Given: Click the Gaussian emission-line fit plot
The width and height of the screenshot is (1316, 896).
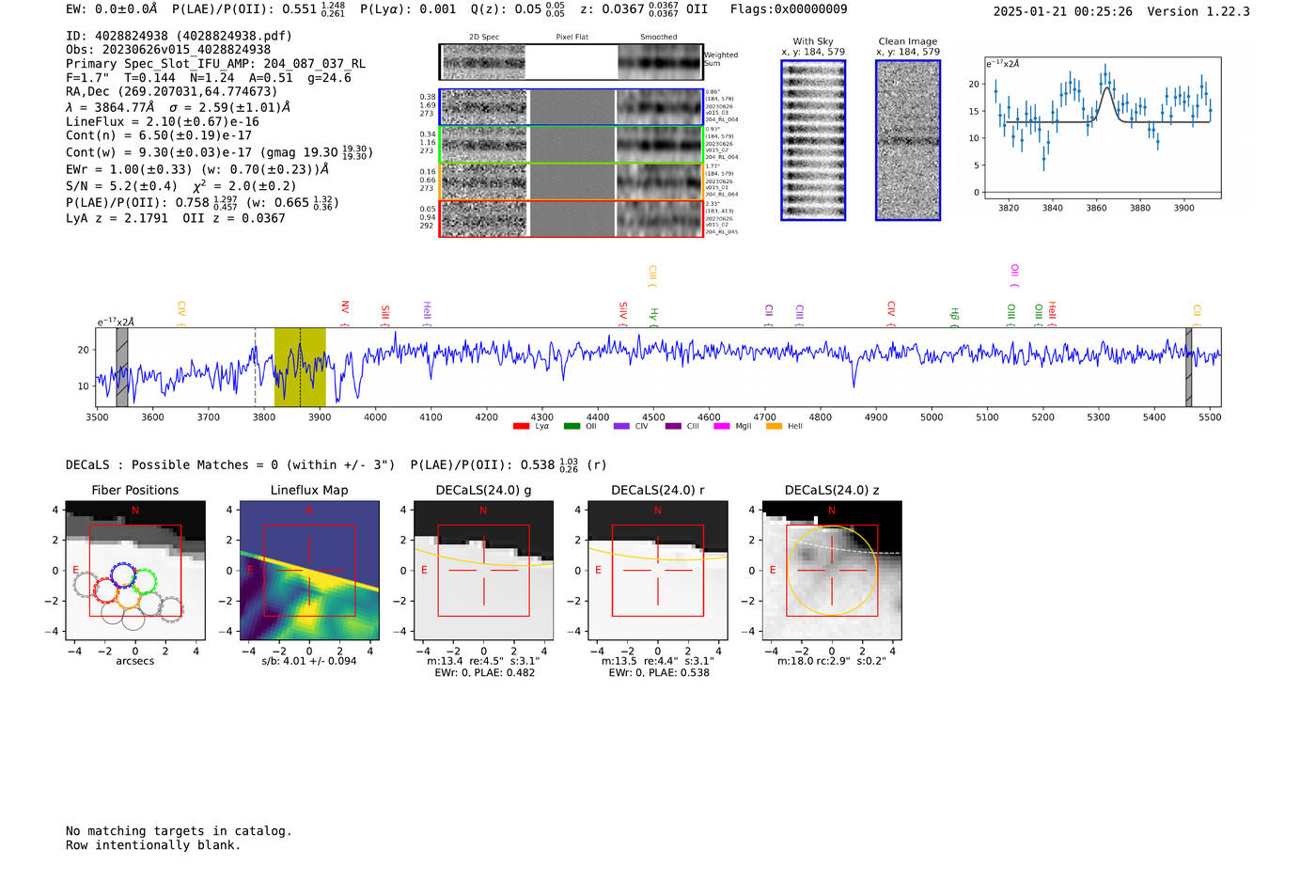Looking at the screenshot, I should 1103,128.
